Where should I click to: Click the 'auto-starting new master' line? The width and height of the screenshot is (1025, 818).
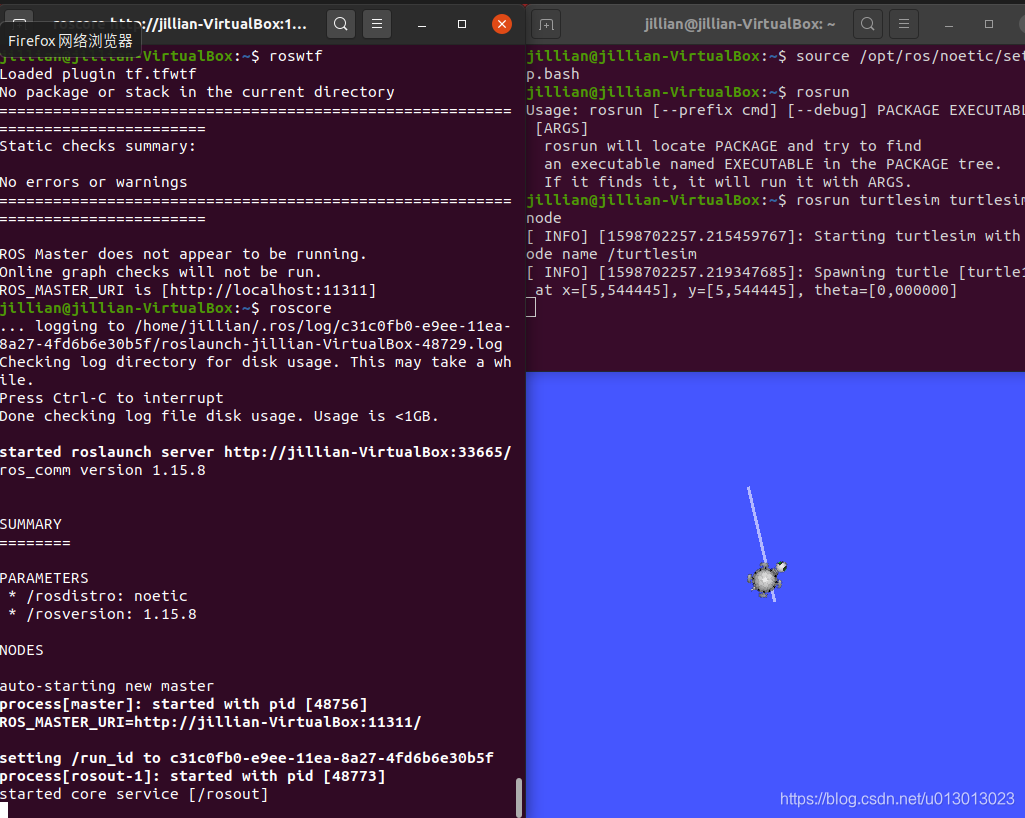tap(107, 686)
